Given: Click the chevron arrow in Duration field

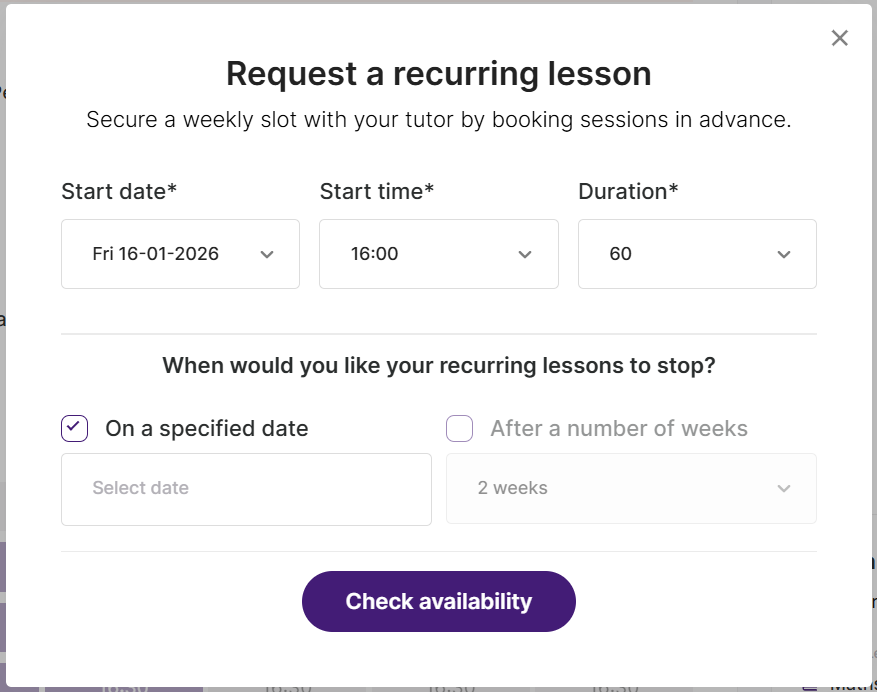Looking at the screenshot, I should (x=784, y=254).
